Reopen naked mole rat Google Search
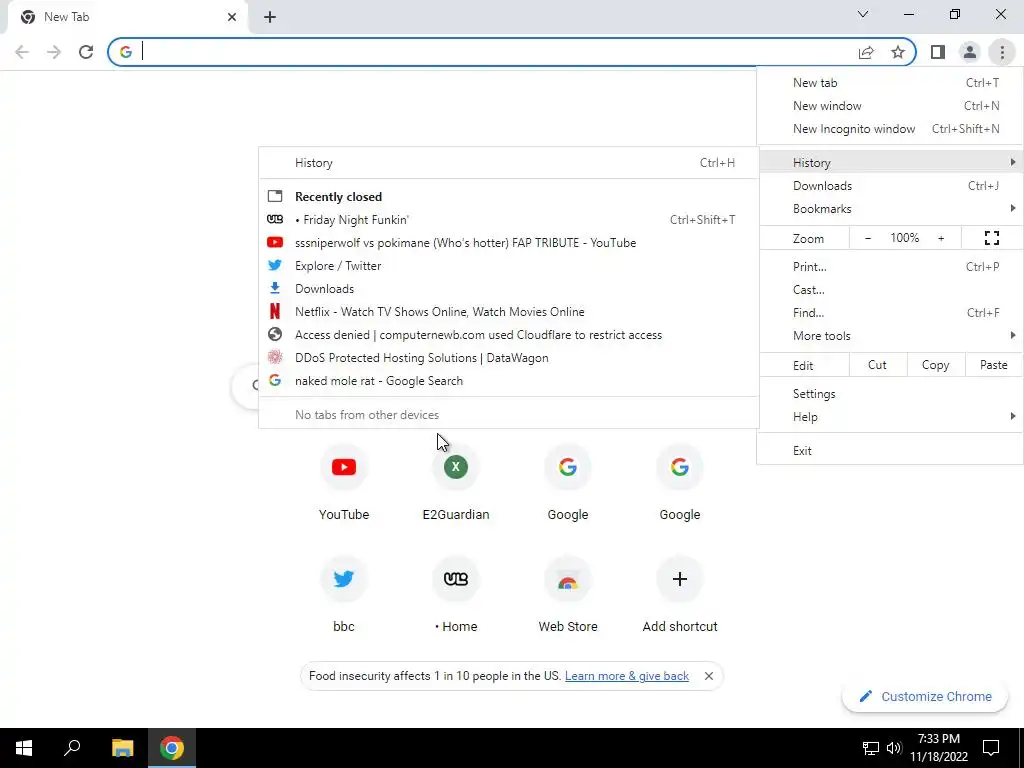 tap(509, 381)
